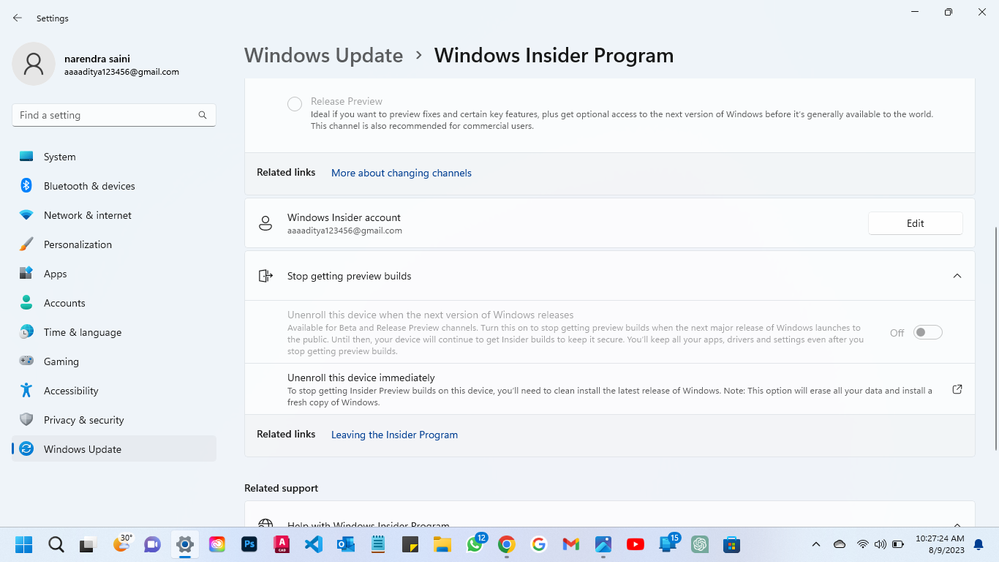This screenshot has height=562, width=999.
Task: Open the volume speaker tray icon
Action: pos(880,545)
